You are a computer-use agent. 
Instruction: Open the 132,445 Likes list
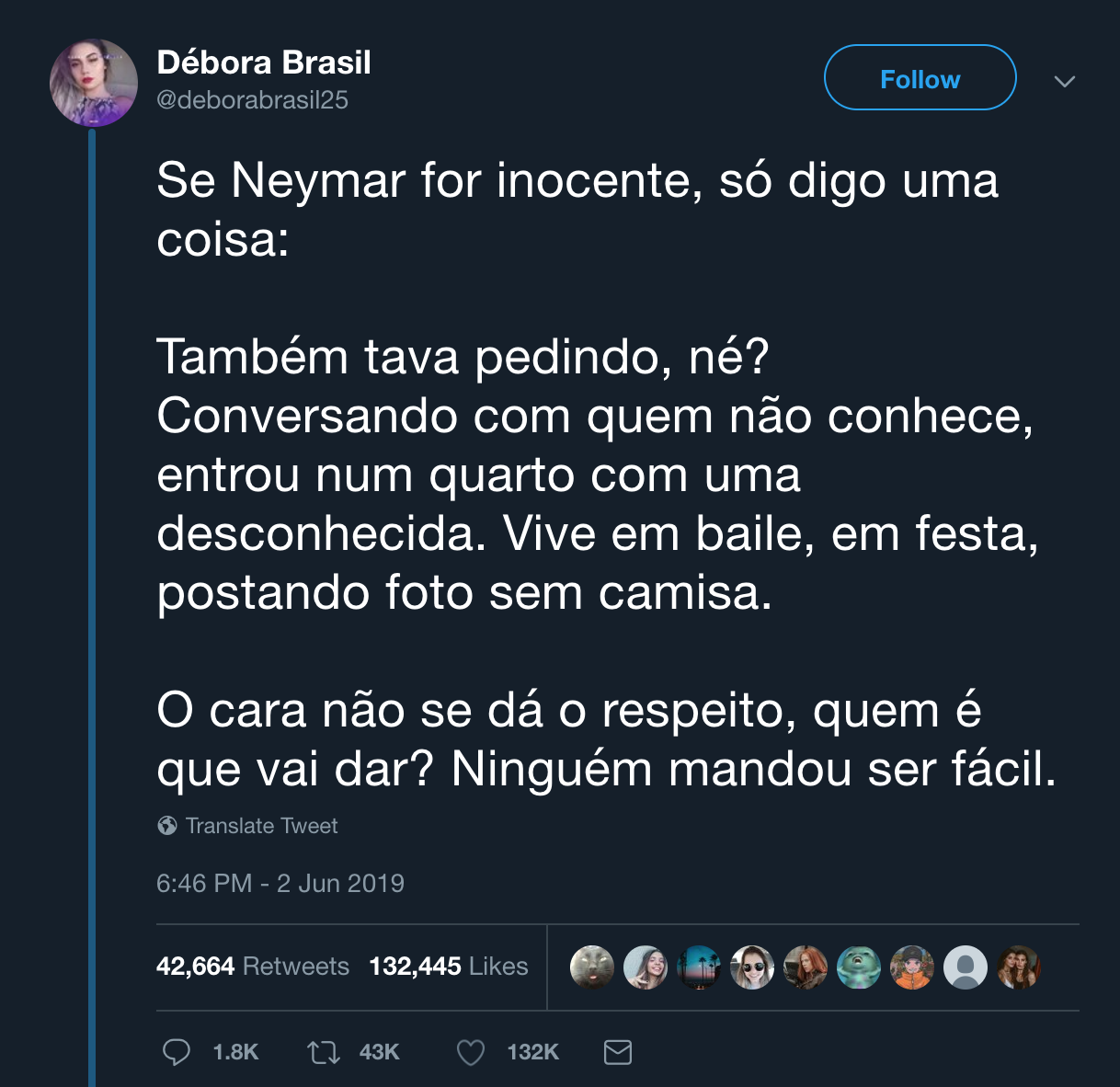tap(449, 967)
